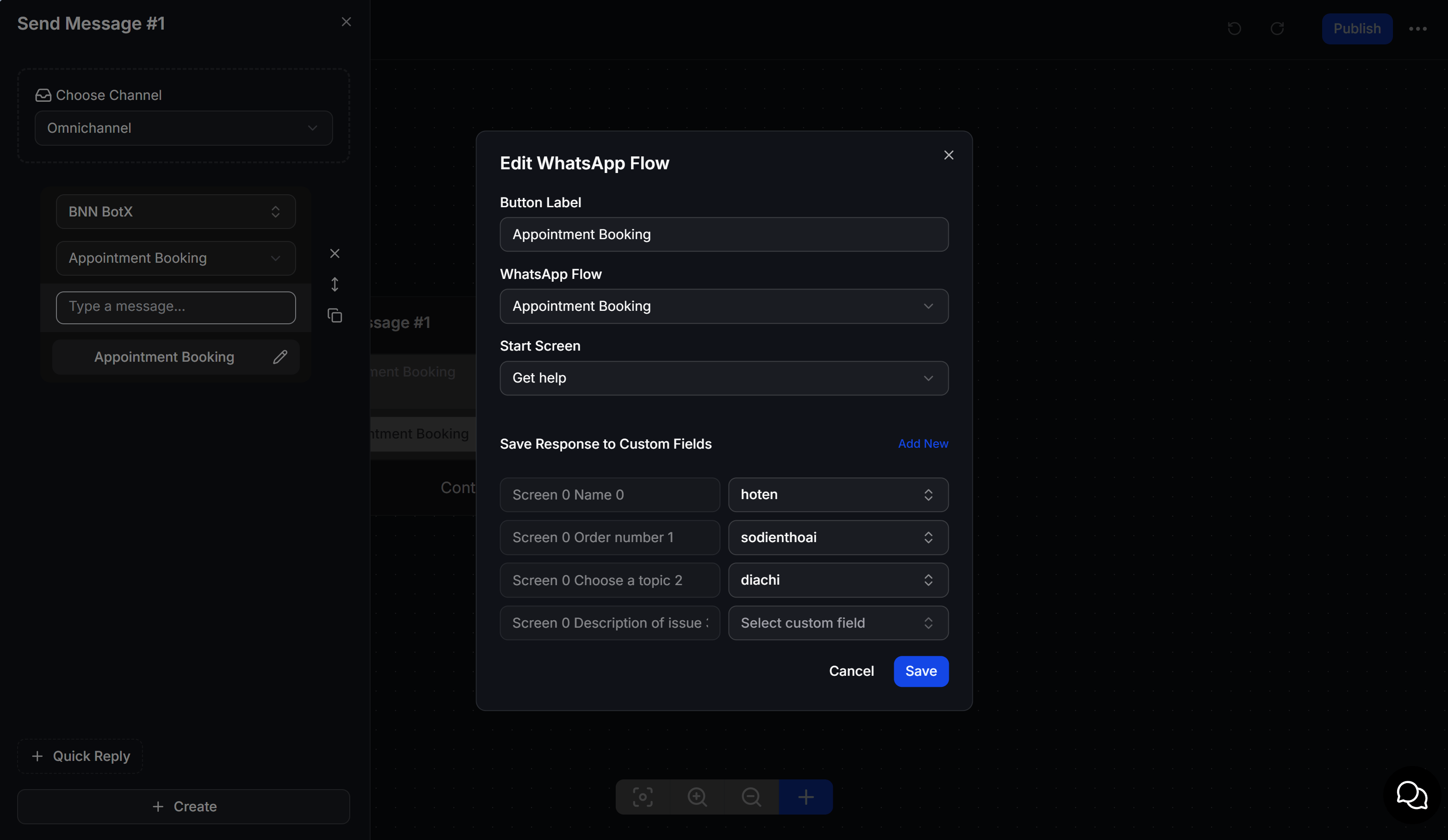Screen dimensions: 1448x840
Task: Open the Select custom field dropdown
Action: (838, 623)
